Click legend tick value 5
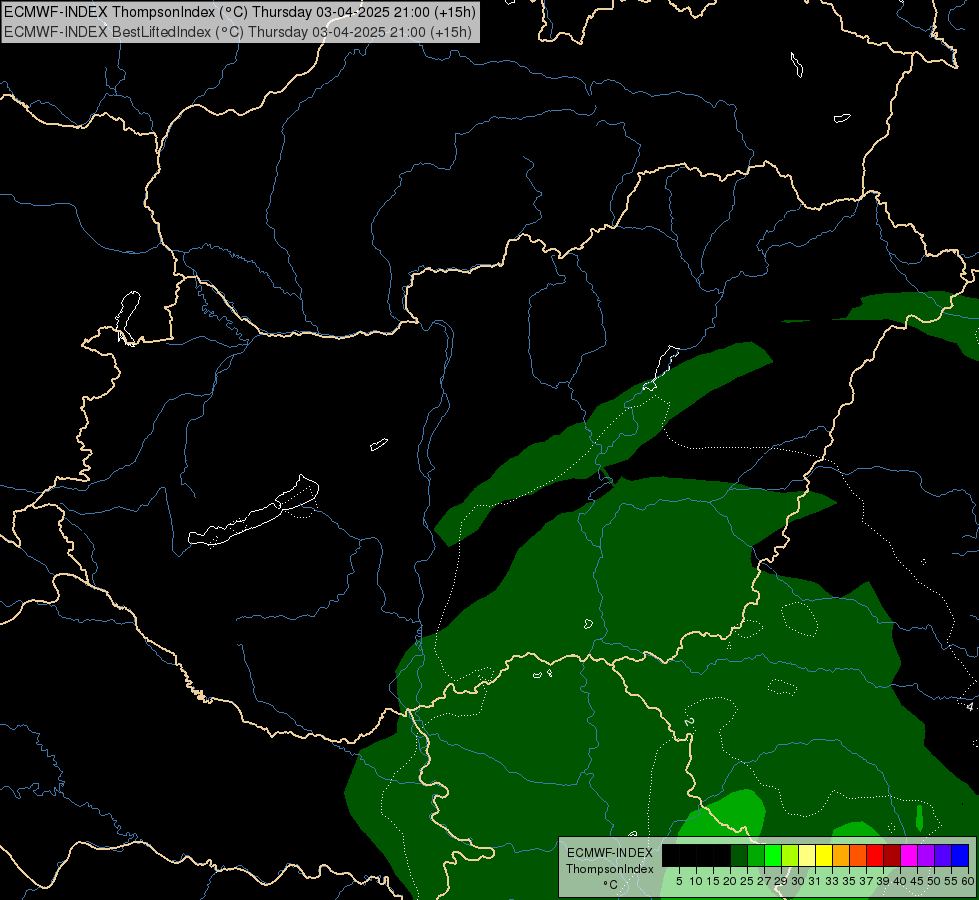 (x=679, y=881)
